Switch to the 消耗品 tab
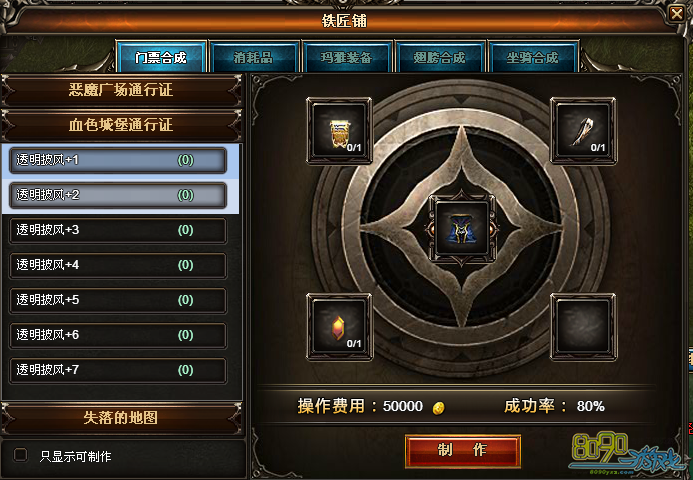 [x=254, y=57]
